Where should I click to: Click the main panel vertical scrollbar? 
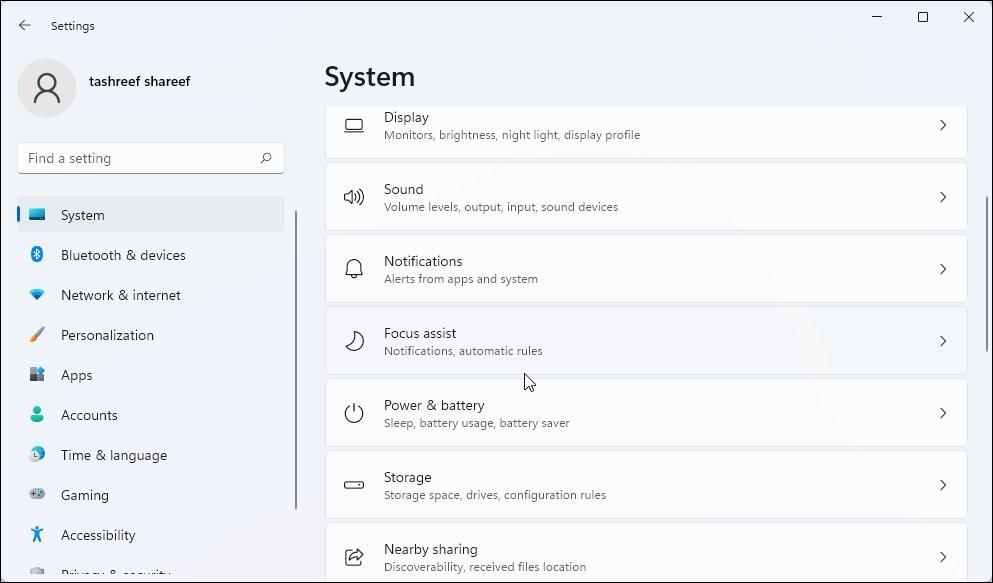(987, 273)
